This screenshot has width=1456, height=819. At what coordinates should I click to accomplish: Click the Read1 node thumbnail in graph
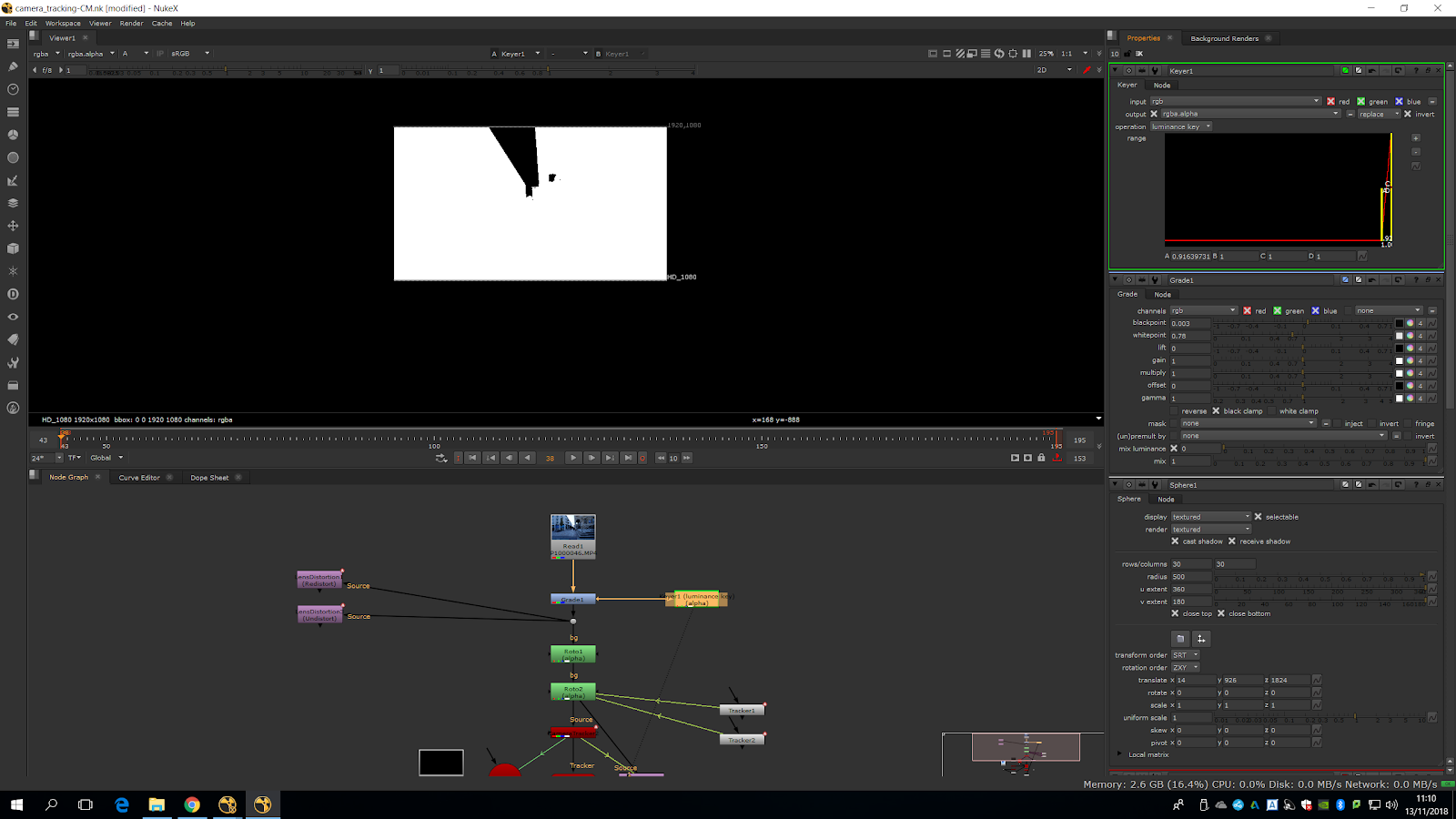[x=572, y=529]
